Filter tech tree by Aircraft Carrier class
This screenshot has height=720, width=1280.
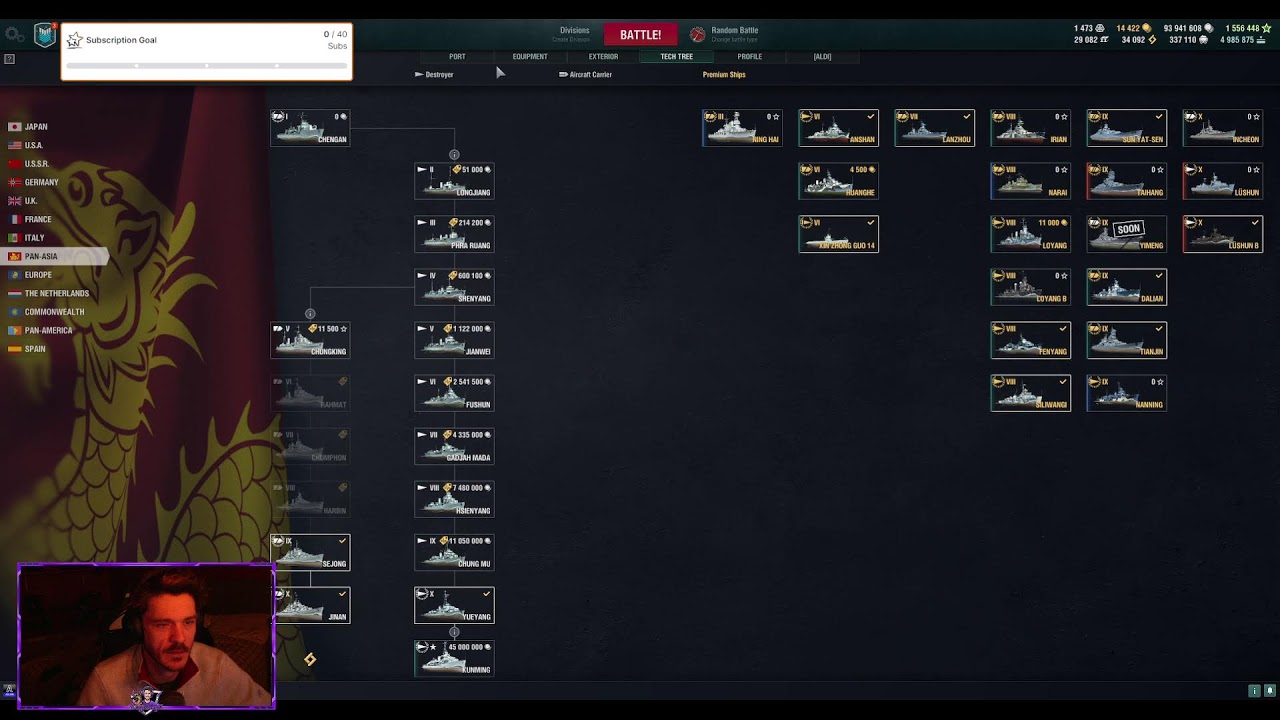tap(585, 74)
